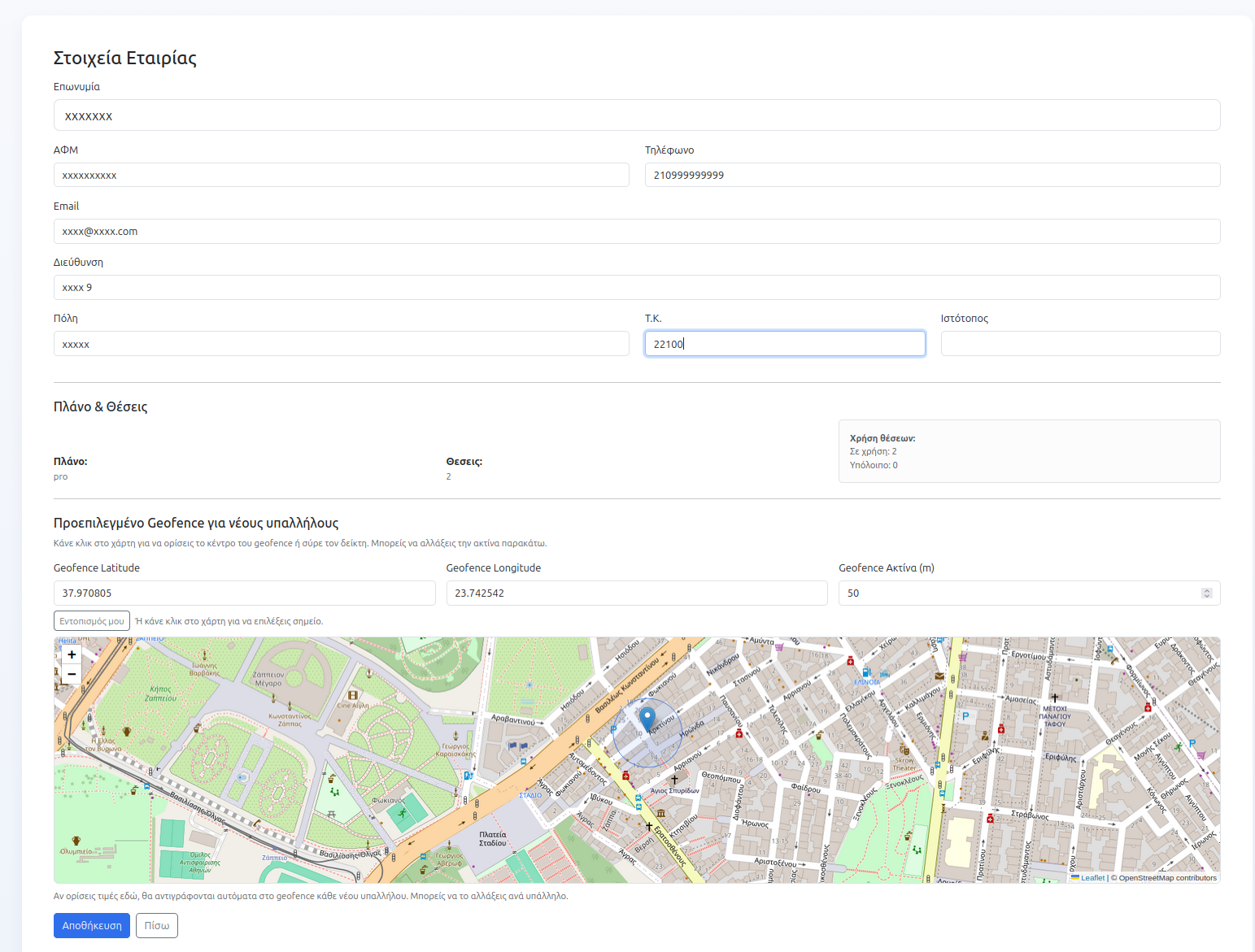Click the church cross icon near ΜΕΤΟΧΙ ΠΑΝΑΓΙΟΥ ΤΑΦΟΥ
Screen dimensions: 1255x952
click(x=1055, y=698)
